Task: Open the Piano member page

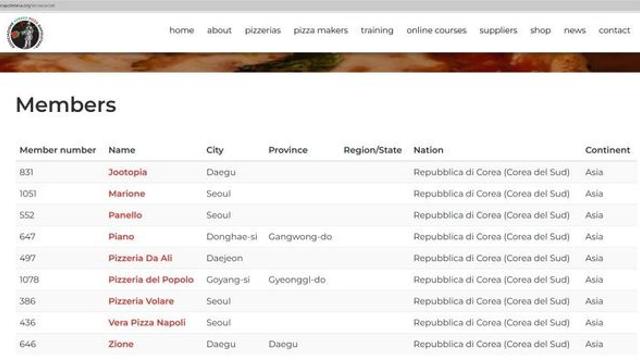Action: coord(121,237)
